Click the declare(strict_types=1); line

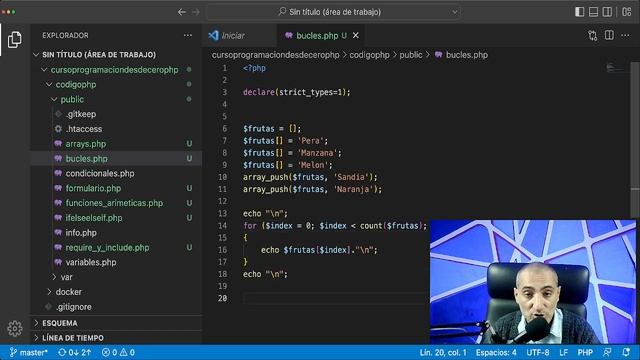297,92
